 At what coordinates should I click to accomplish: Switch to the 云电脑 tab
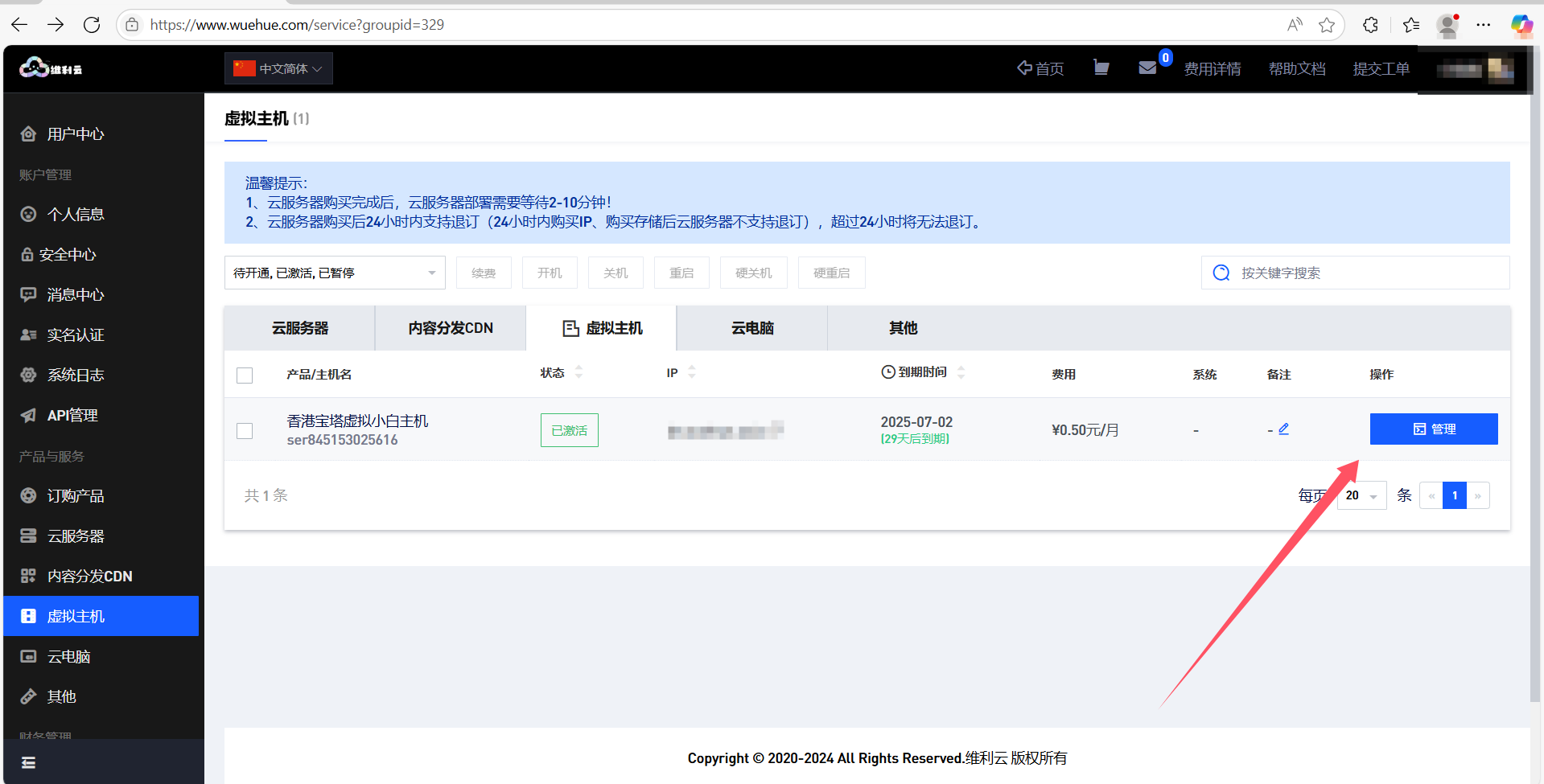pyautogui.click(x=752, y=328)
